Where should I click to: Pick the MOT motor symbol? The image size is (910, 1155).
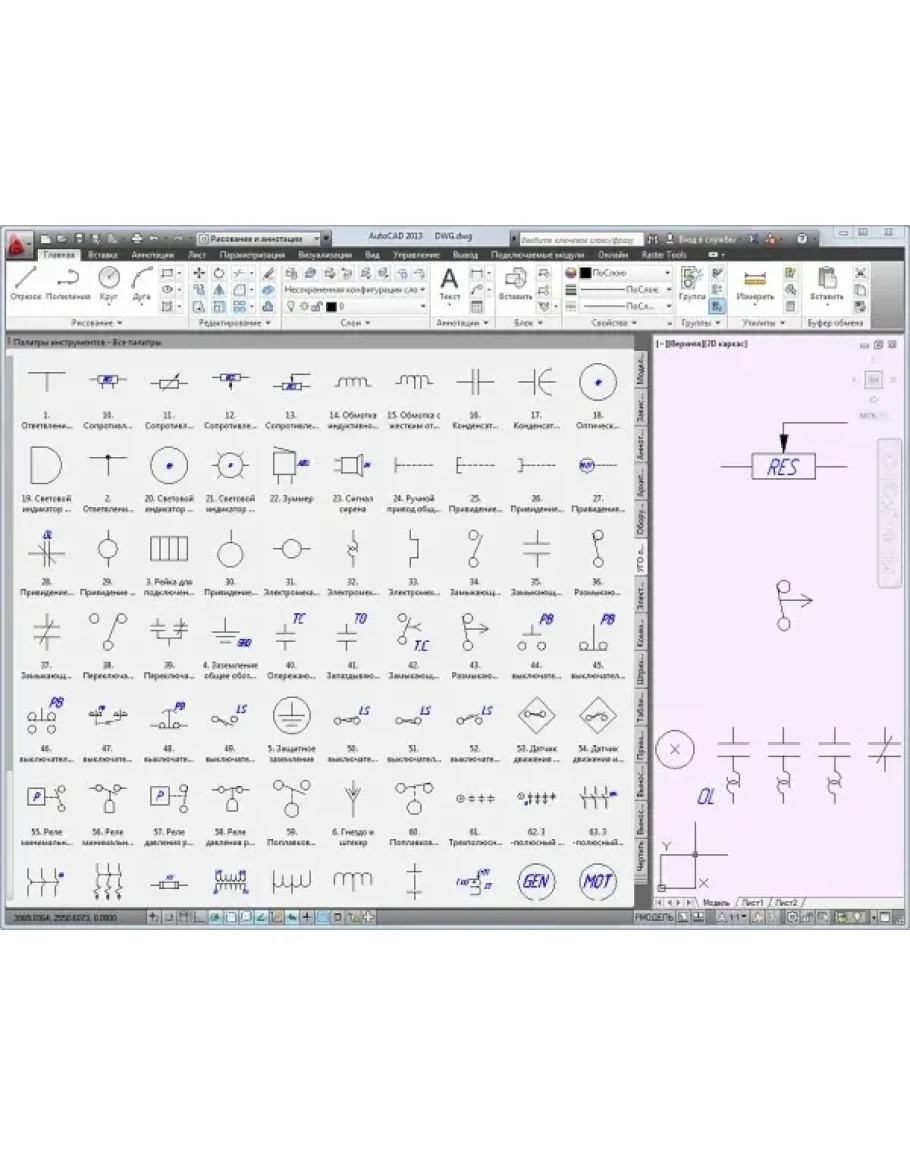(598, 880)
